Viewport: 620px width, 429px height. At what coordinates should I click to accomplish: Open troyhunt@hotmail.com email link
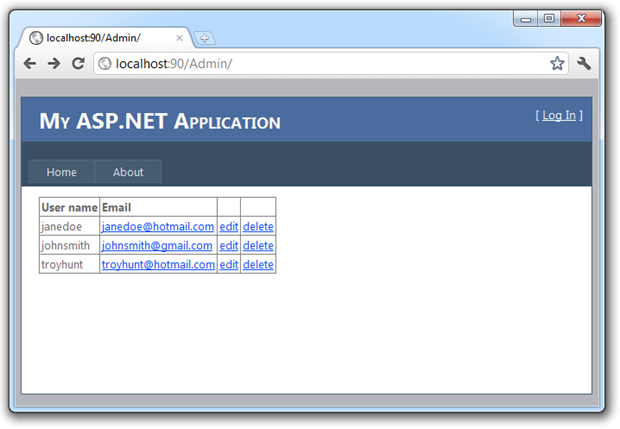click(x=158, y=265)
